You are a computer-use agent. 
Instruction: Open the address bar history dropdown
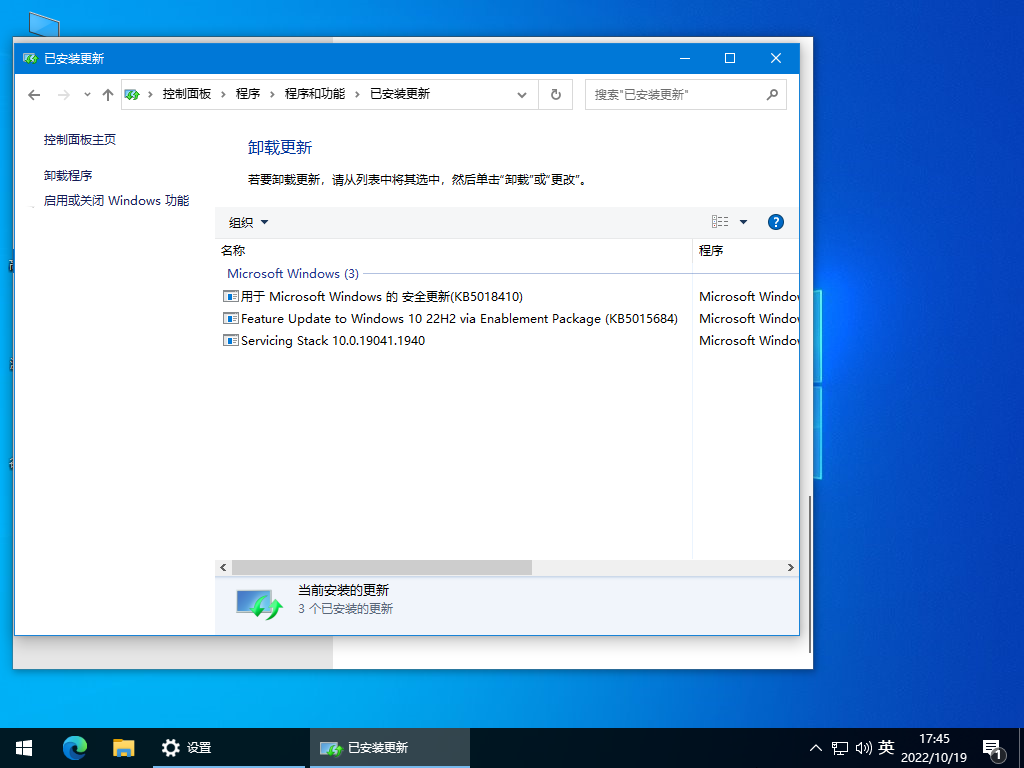(x=522, y=93)
